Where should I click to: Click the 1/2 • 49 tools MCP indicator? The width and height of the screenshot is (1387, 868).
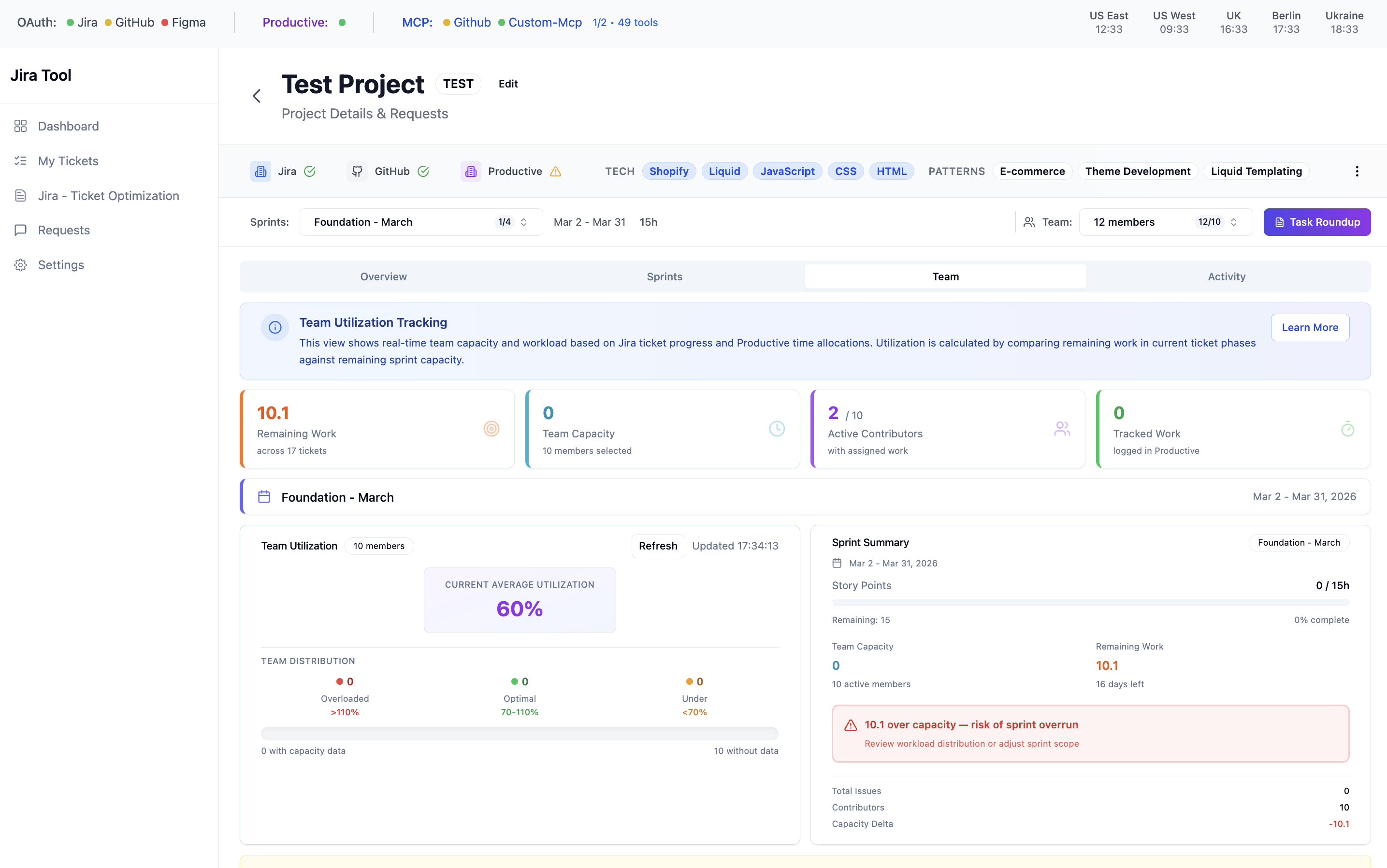pos(624,22)
